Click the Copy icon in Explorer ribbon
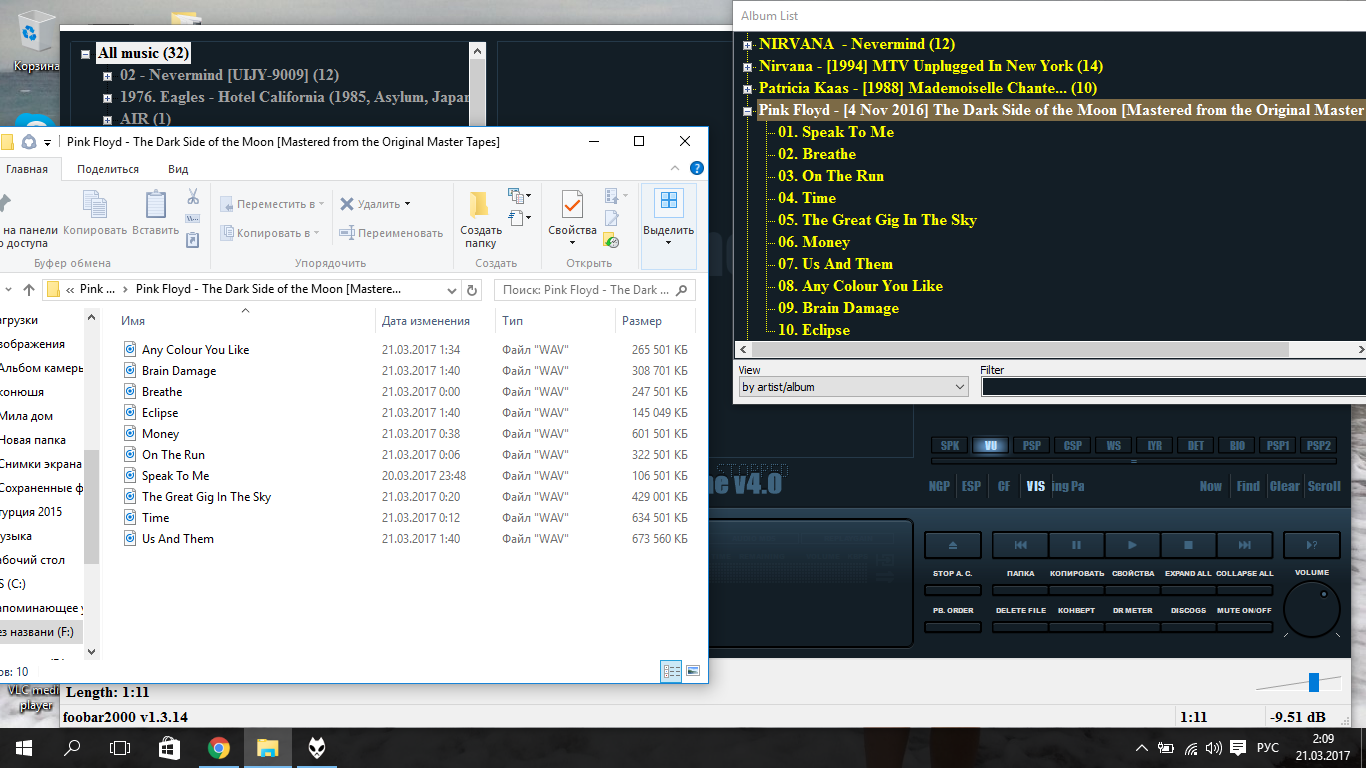Viewport: 1366px width, 768px height. 95,204
